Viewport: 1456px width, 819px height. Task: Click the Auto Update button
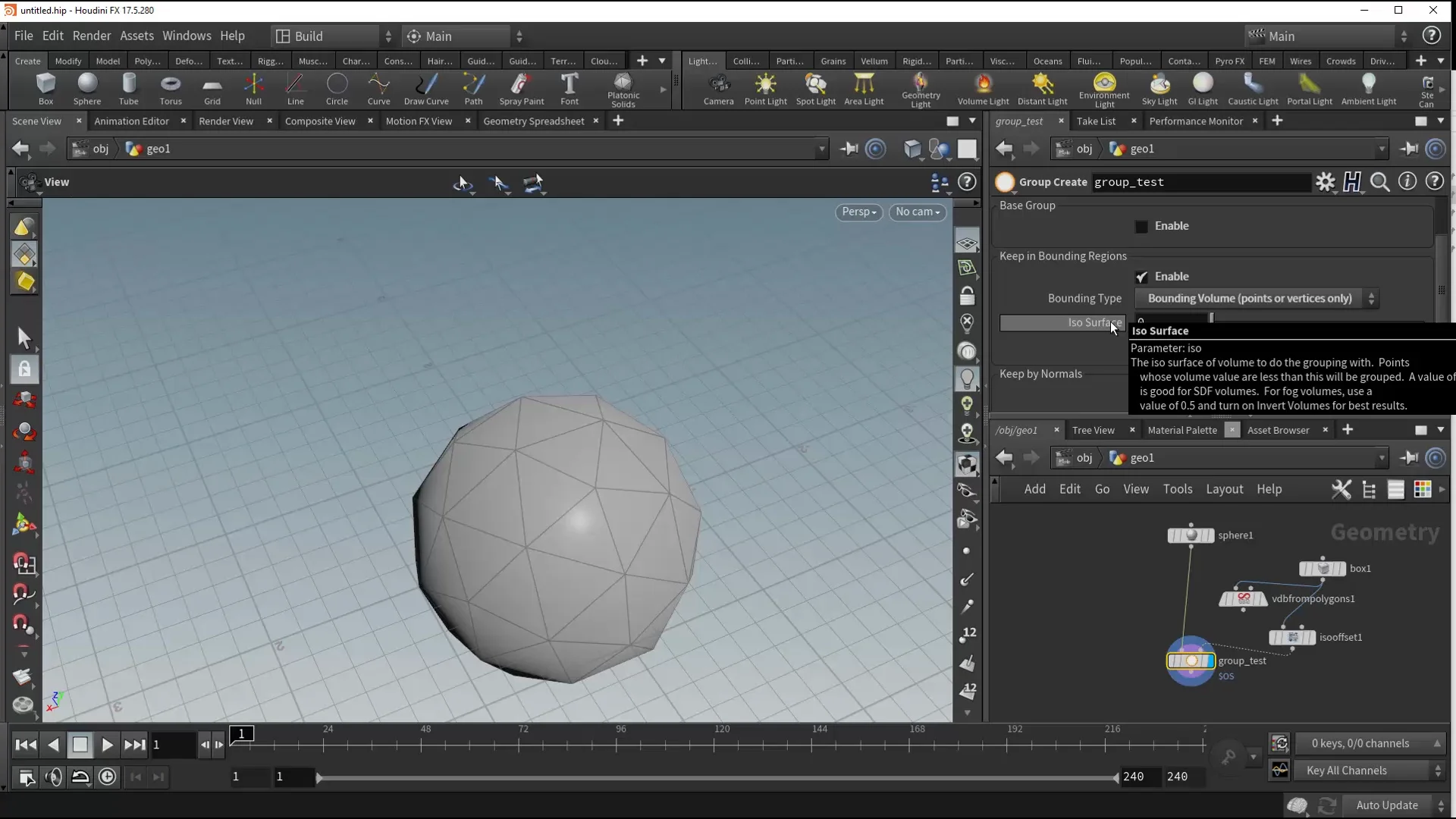point(1386,805)
